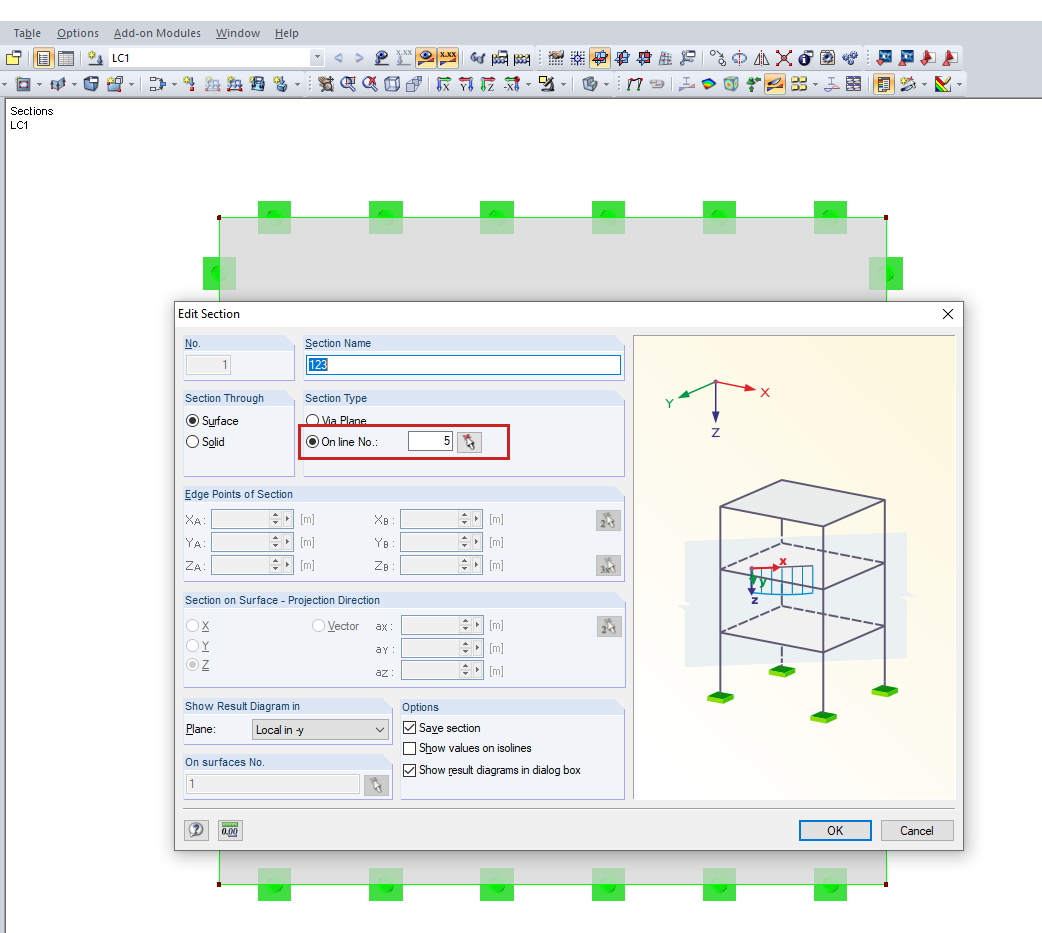Screen dimensions: 1042x933
Task: Click the rotate tool icon
Action: point(739,58)
